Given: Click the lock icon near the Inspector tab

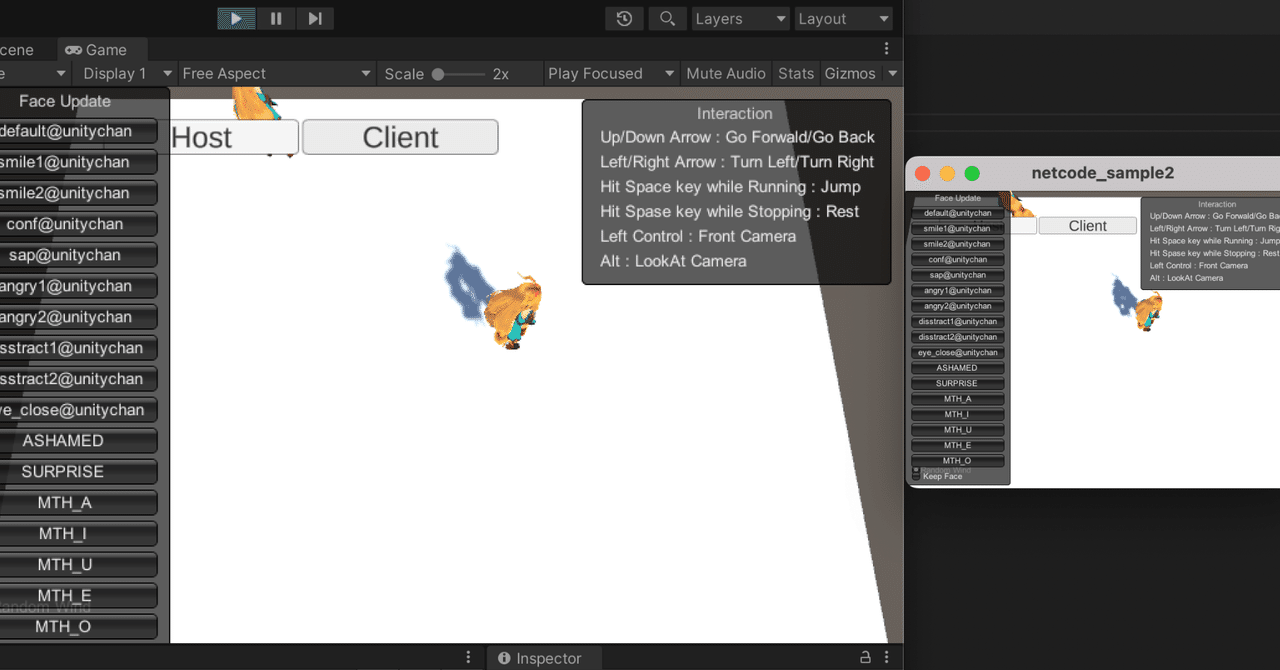Looking at the screenshot, I should tap(864, 657).
